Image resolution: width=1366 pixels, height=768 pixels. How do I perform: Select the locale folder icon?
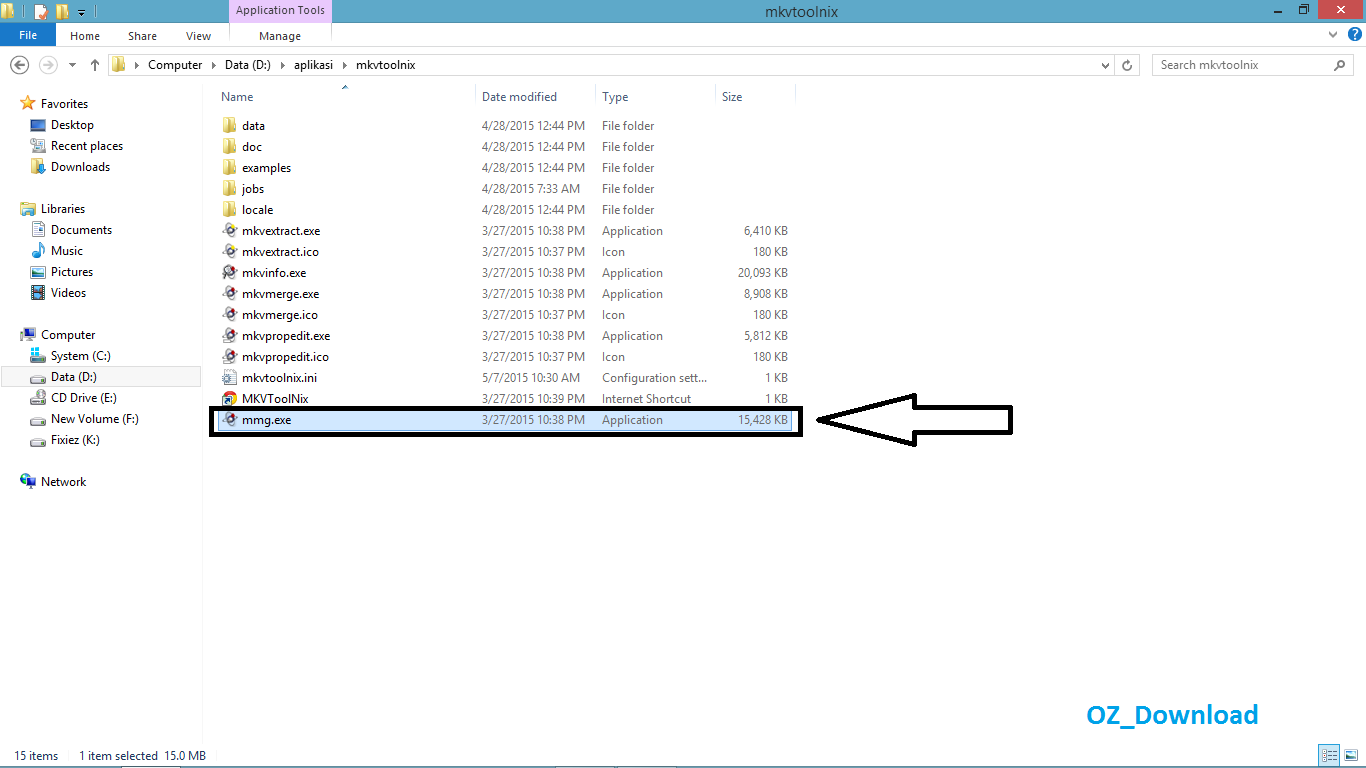(x=230, y=210)
